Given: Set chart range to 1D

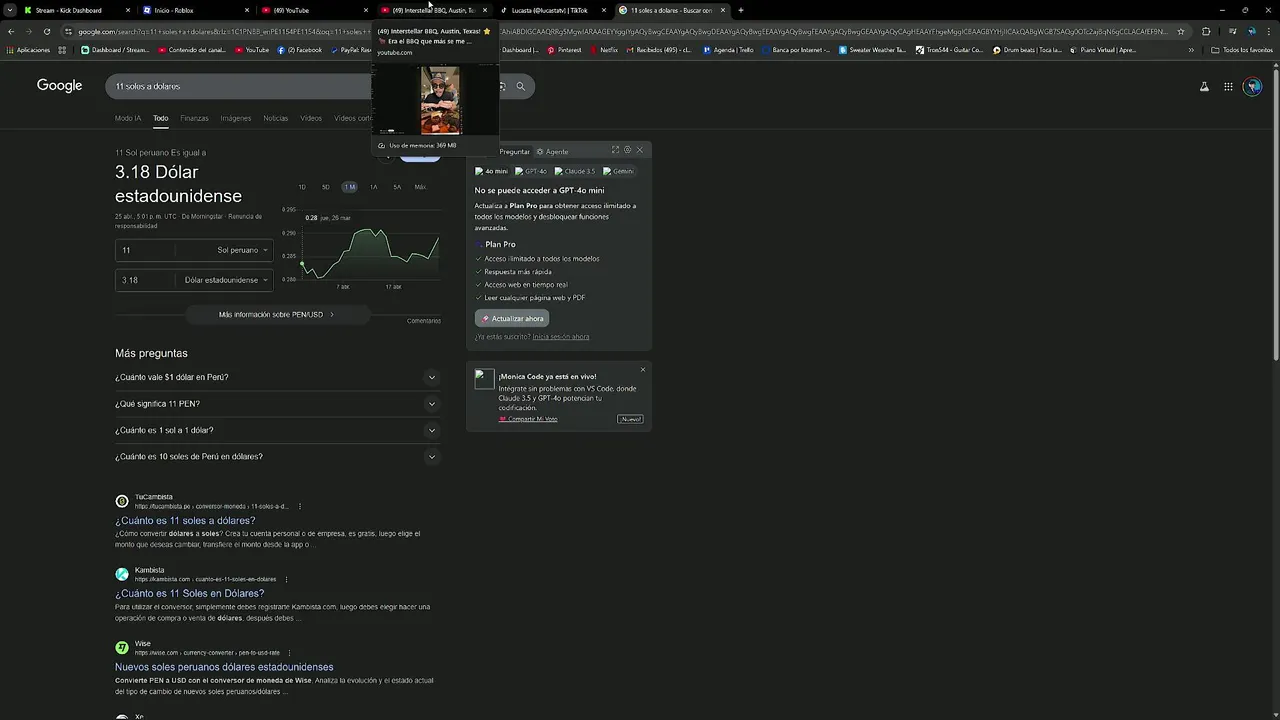Looking at the screenshot, I should (302, 187).
